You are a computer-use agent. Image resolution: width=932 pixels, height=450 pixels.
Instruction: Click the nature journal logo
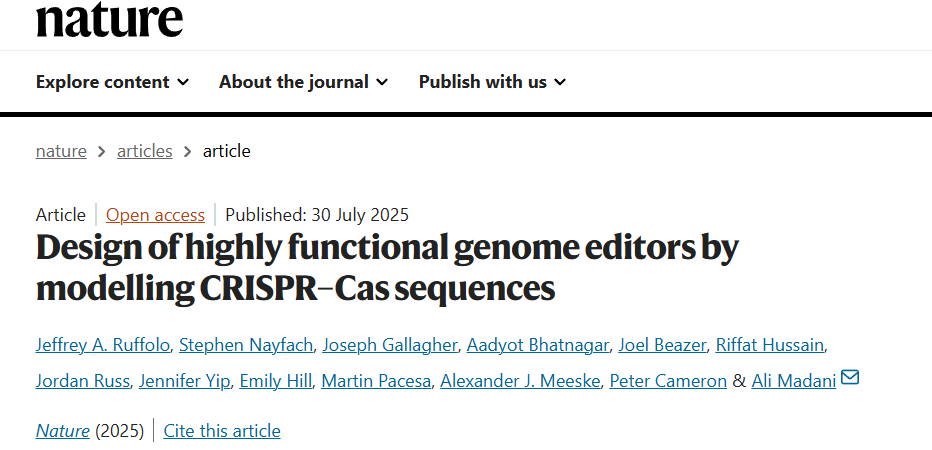(109, 21)
